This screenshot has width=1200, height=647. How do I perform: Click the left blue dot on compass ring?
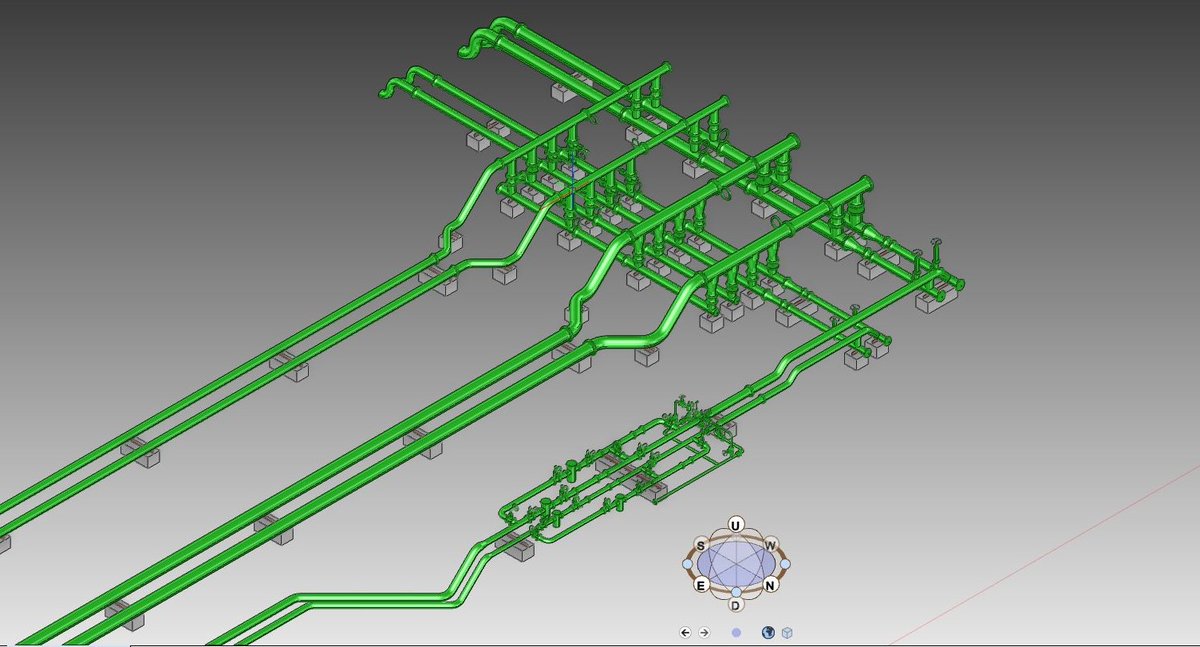[687, 564]
